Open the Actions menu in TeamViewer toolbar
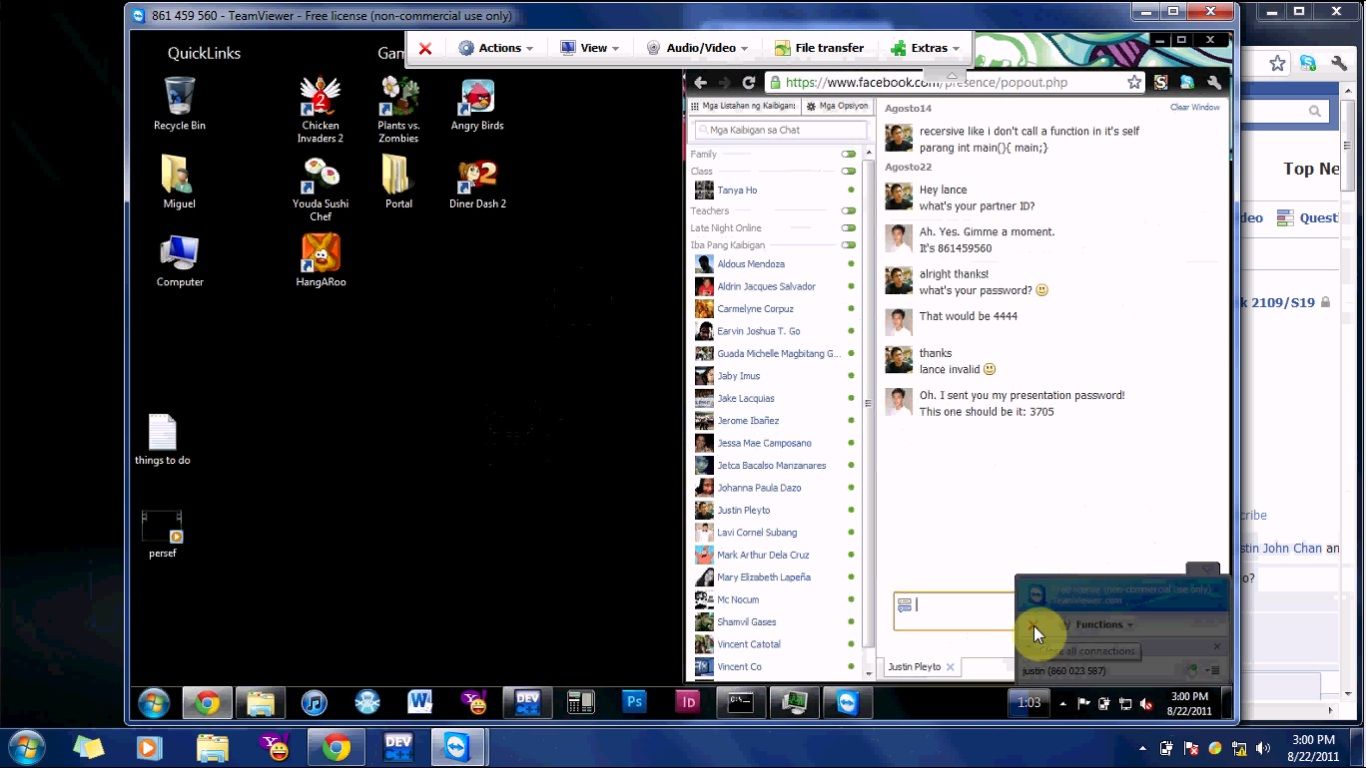Image resolution: width=1366 pixels, height=768 pixels. (497, 47)
